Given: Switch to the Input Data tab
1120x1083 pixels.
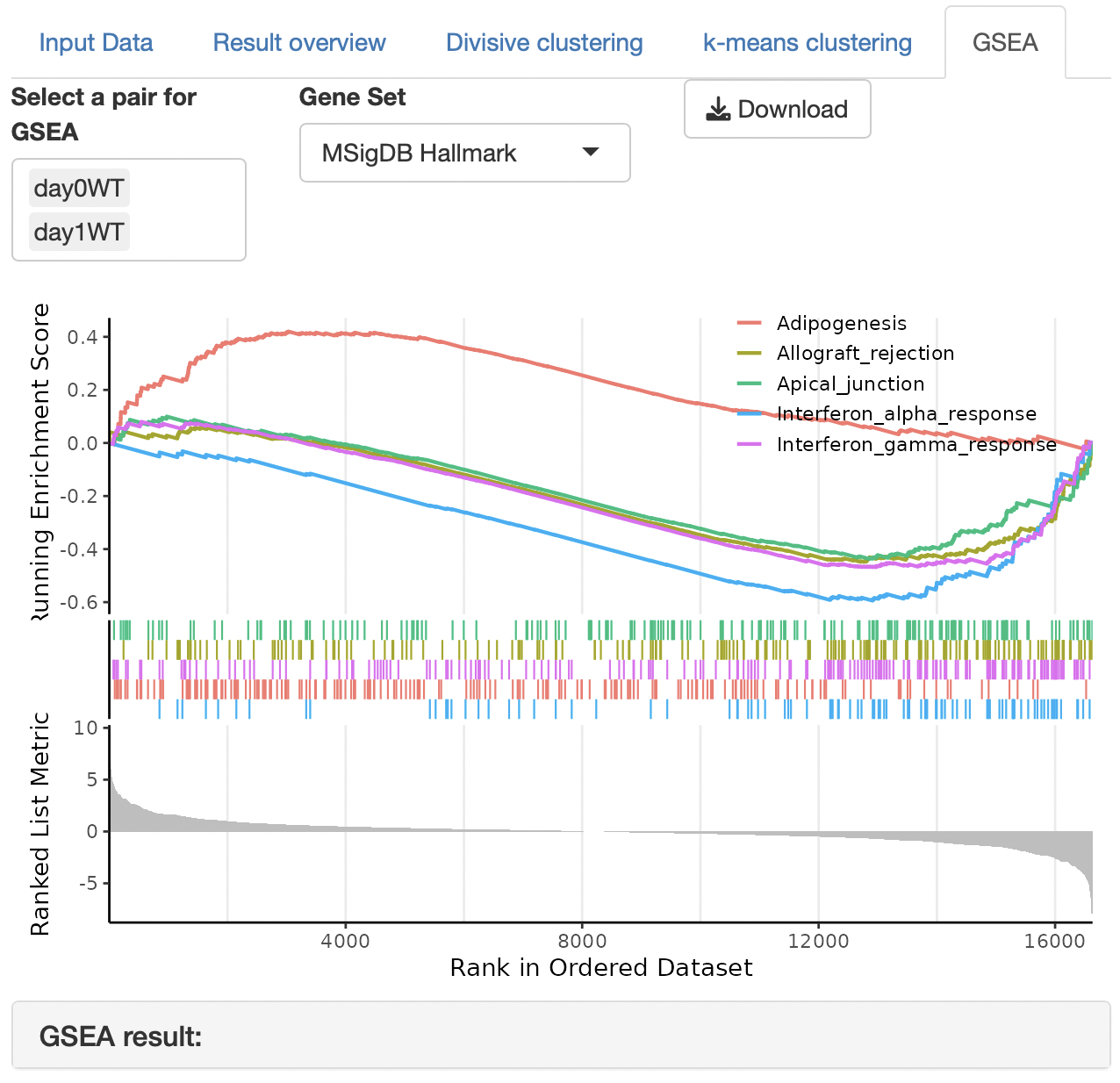Looking at the screenshot, I should (96, 43).
